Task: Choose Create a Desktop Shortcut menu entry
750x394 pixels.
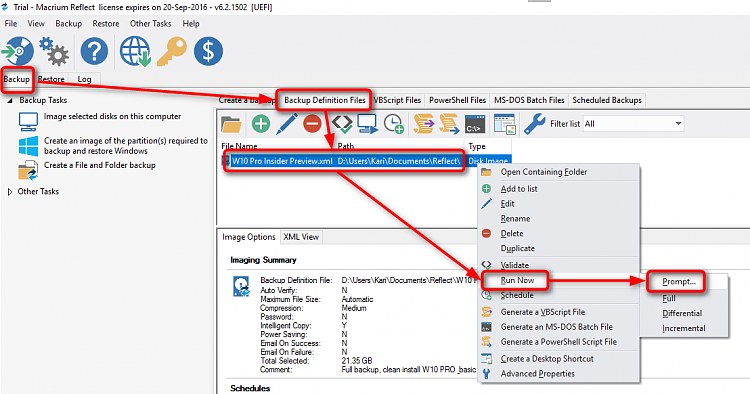Action: [x=559, y=359]
